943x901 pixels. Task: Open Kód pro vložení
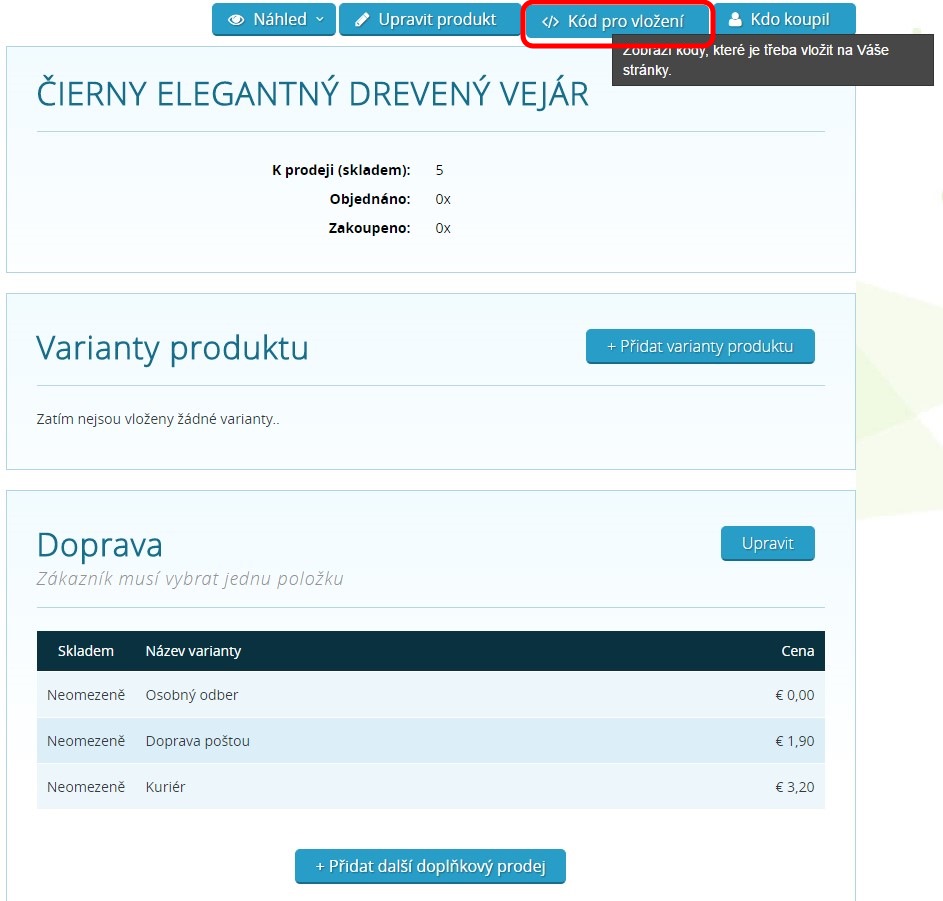(617, 22)
